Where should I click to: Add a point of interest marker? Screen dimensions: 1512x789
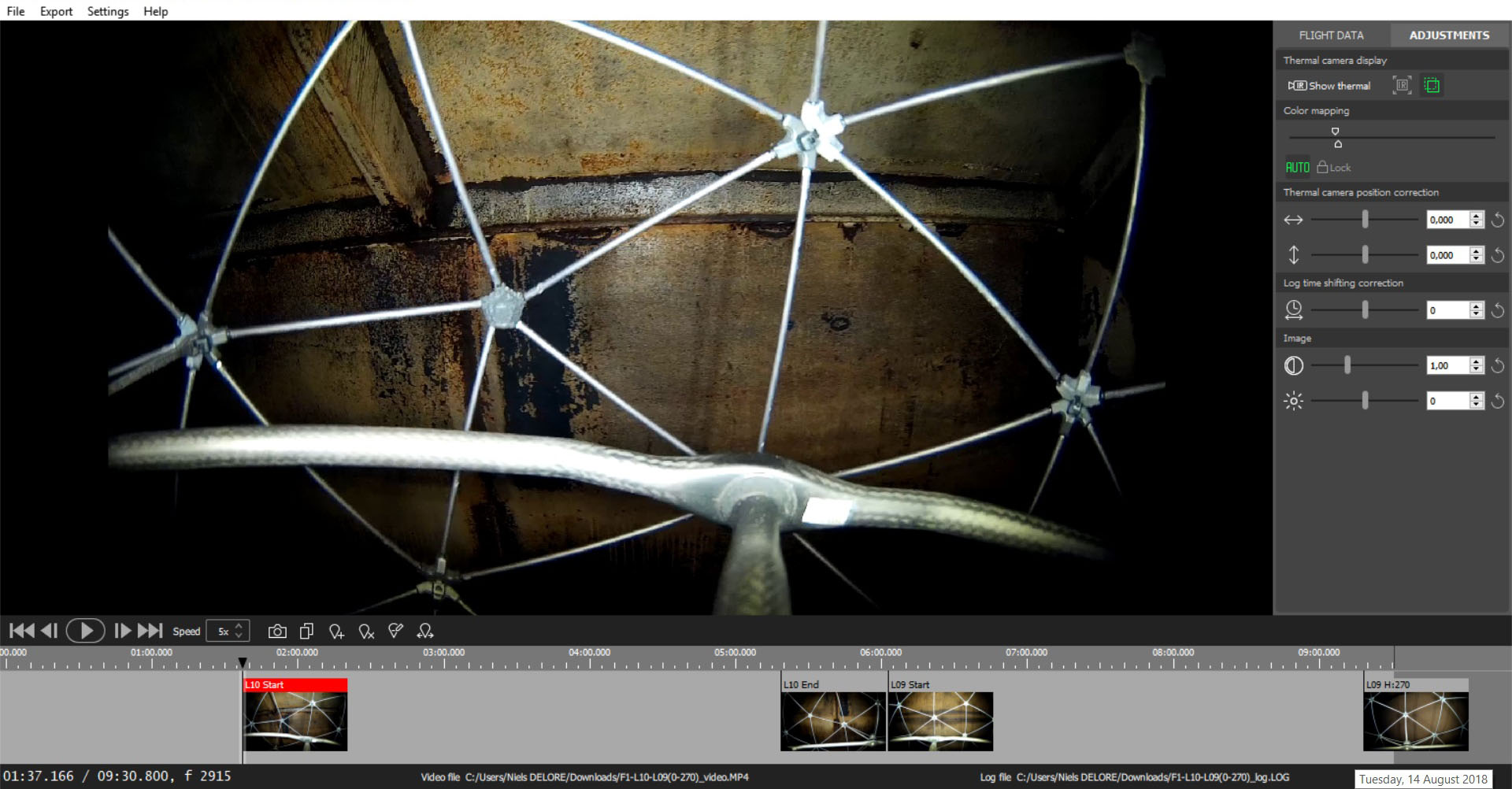pos(336,632)
